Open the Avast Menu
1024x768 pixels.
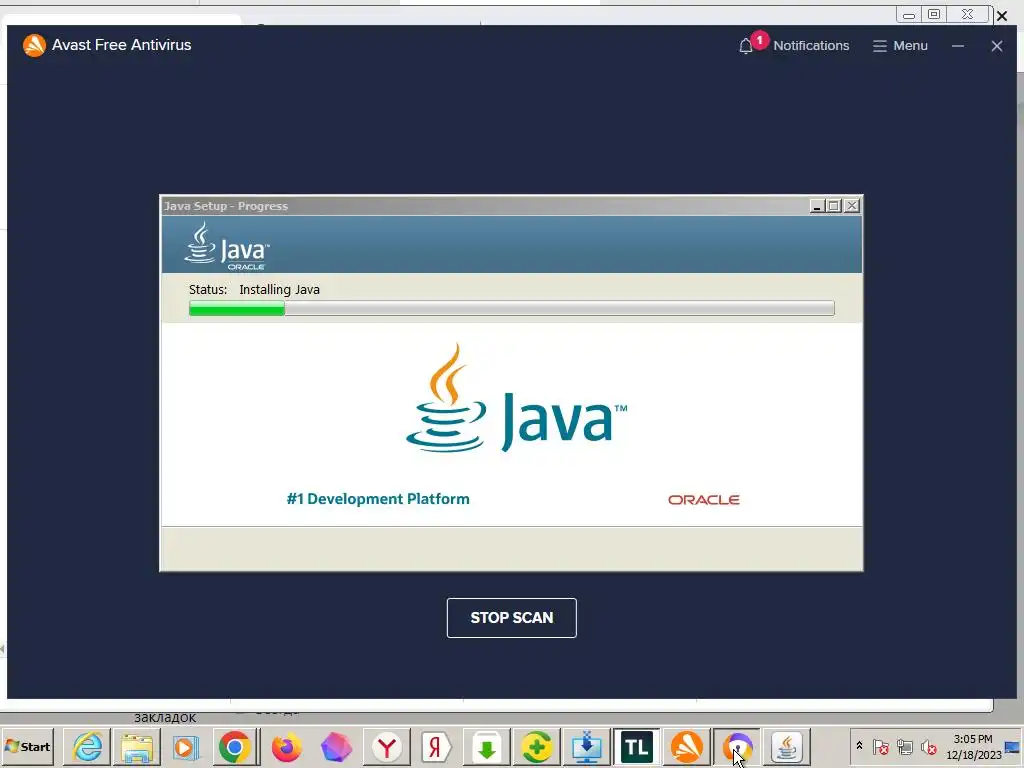tap(900, 46)
